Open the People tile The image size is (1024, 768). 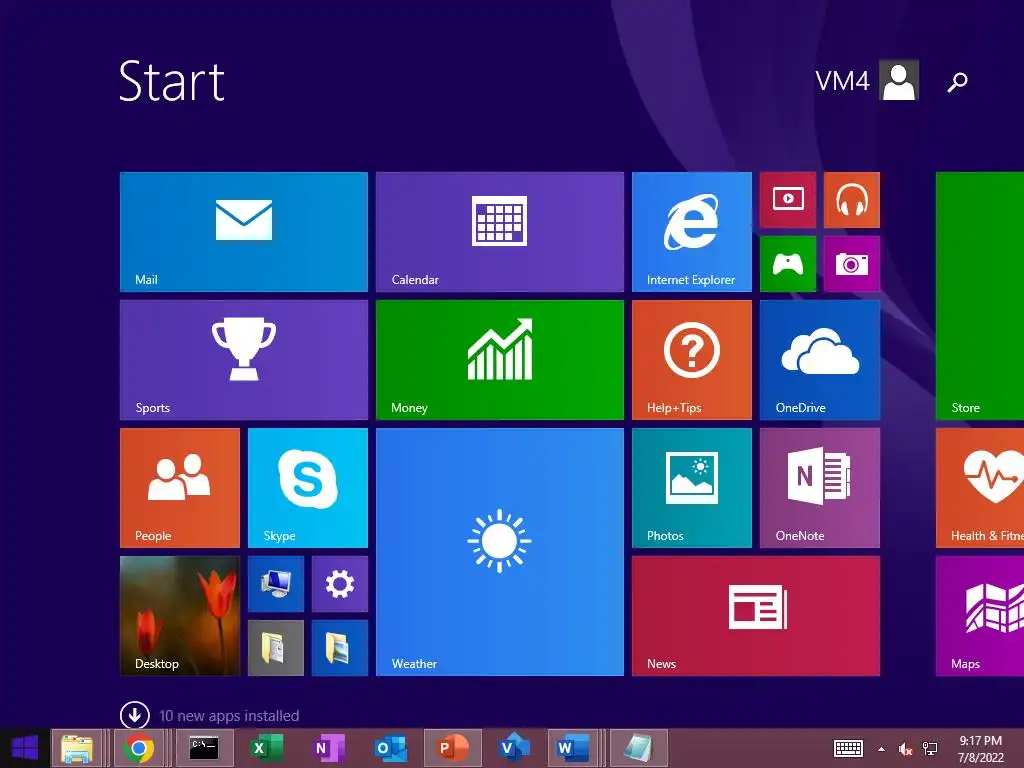click(180, 488)
